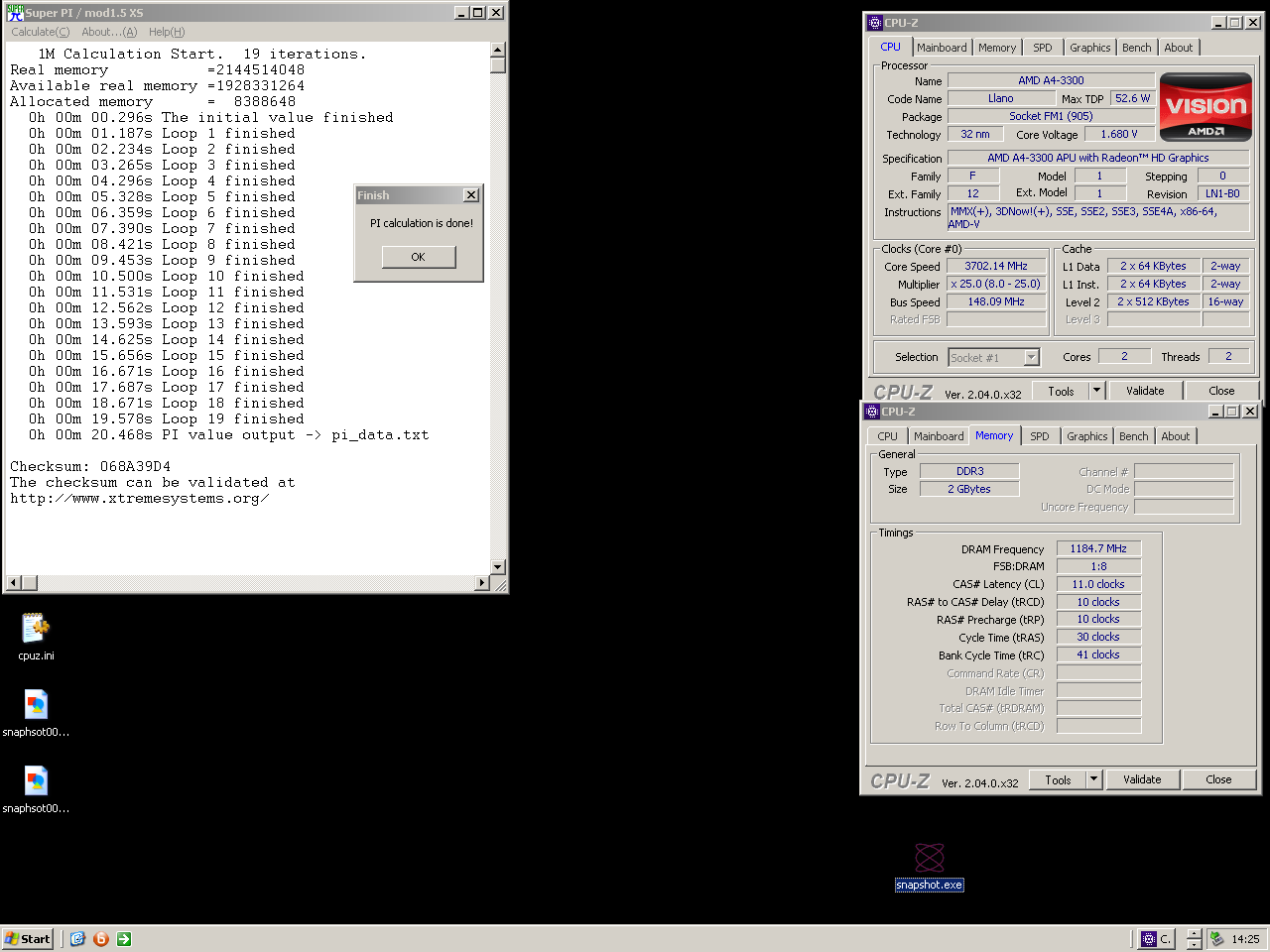The image size is (1270, 952).
Task: Open Tools dropdown arrow in lower CPU-Z
Action: click(x=1093, y=779)
